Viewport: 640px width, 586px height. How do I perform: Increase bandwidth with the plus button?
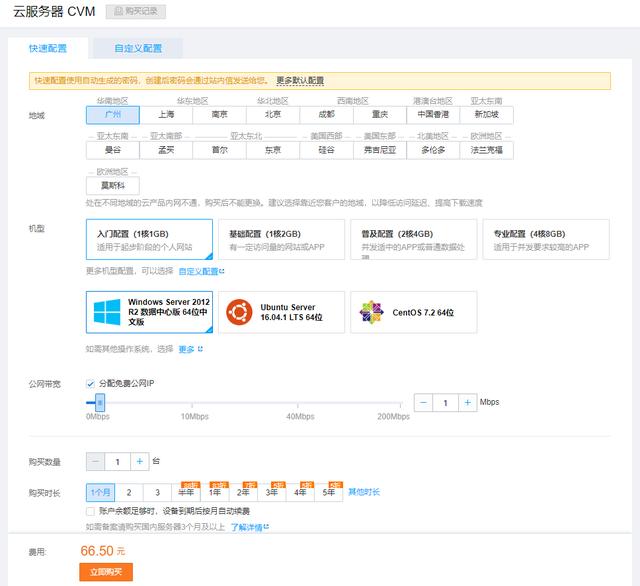(x=468, y=403)
